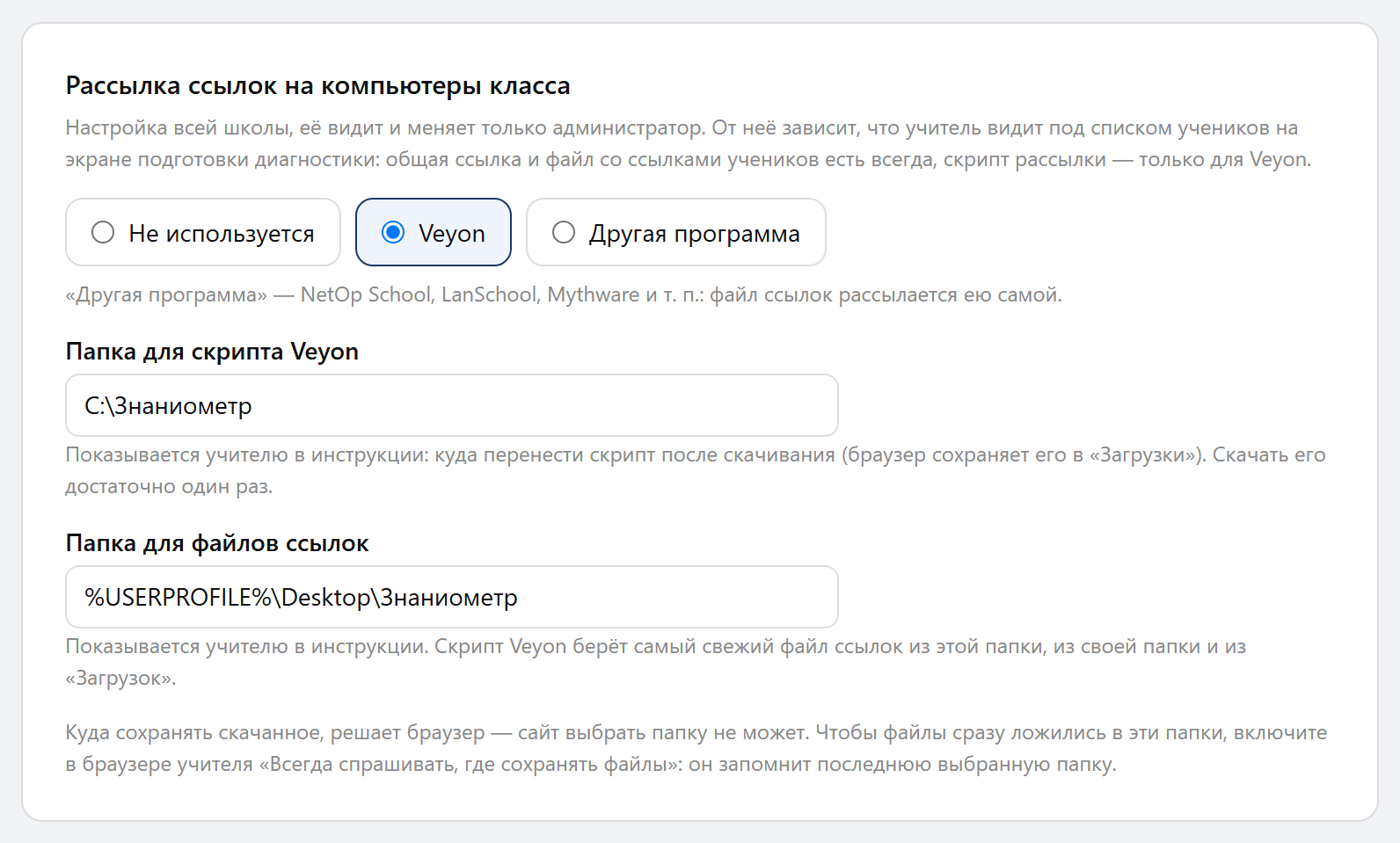Choose «Другая программа» radio option
Image resolution: width=1400 pixels, height=843 pixels.
(676, 232)
